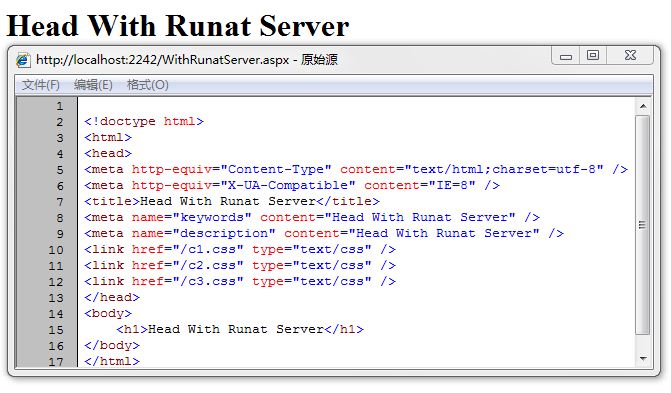Screen dimensions: 671x393
Task: Click the meta description source line
Action: (x=324, y=233)
